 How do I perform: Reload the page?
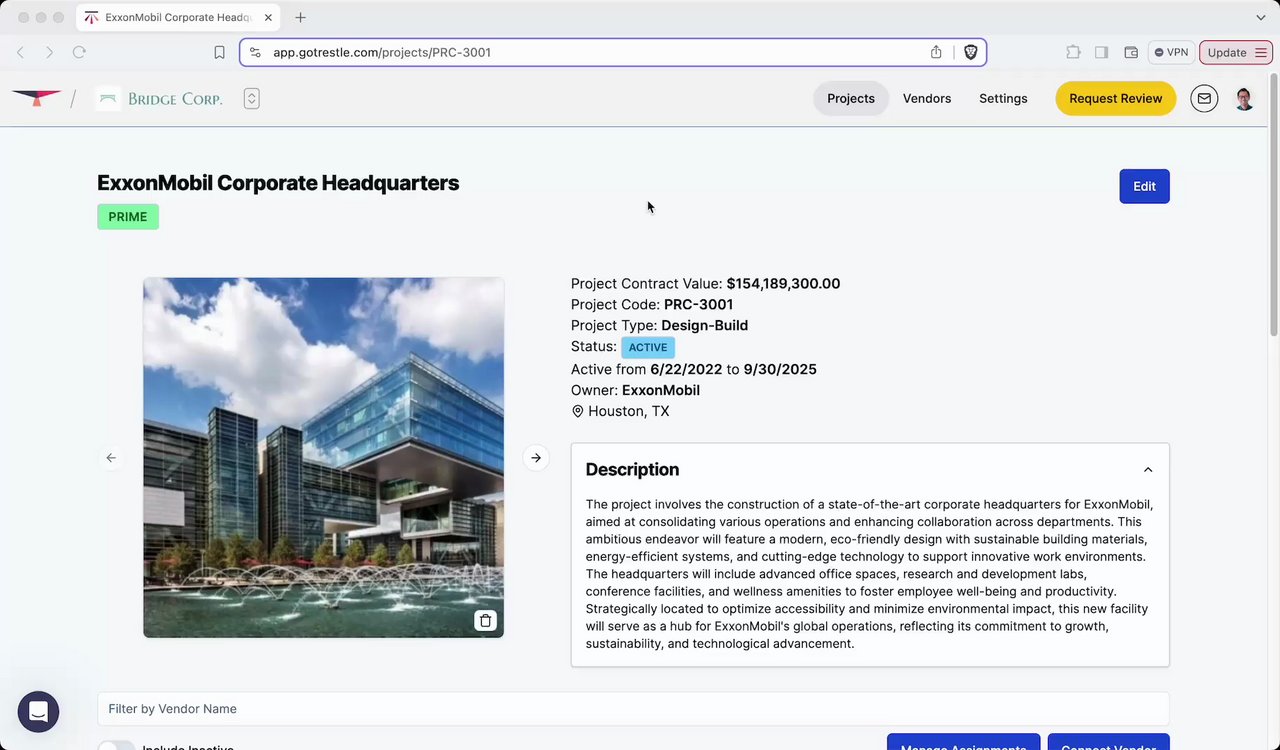pyautogui.click(x=79, y=52)
